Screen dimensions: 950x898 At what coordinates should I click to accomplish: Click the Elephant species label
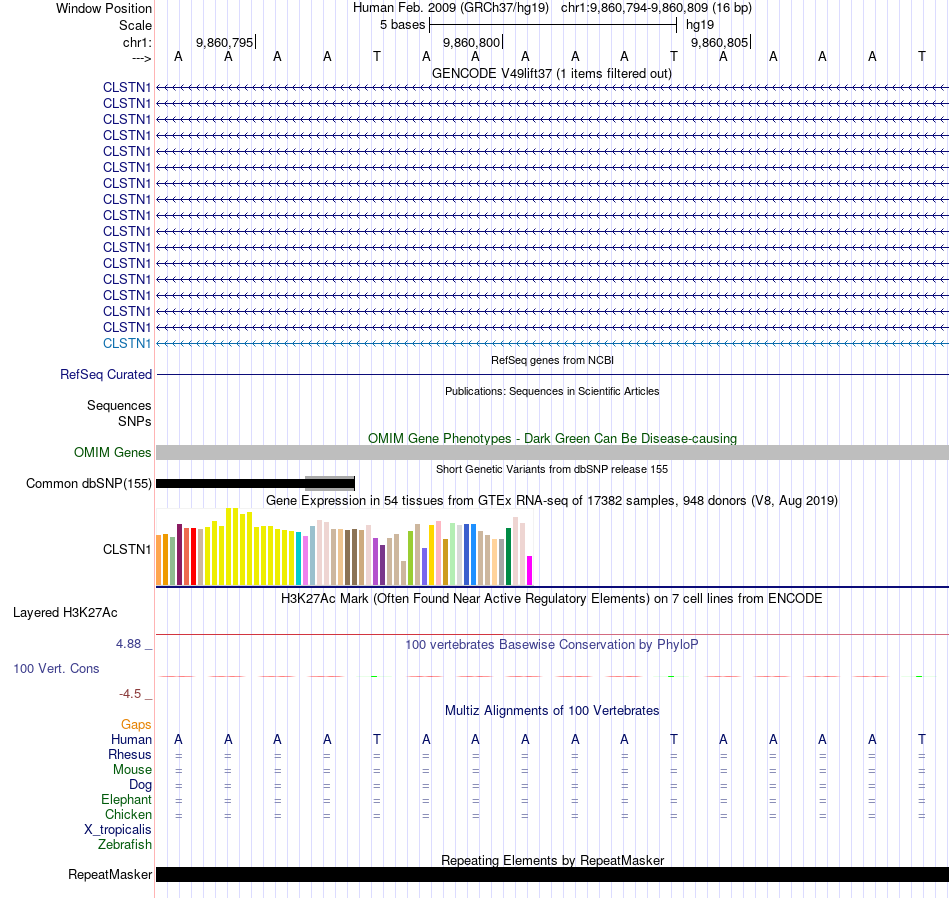(126, 800)
